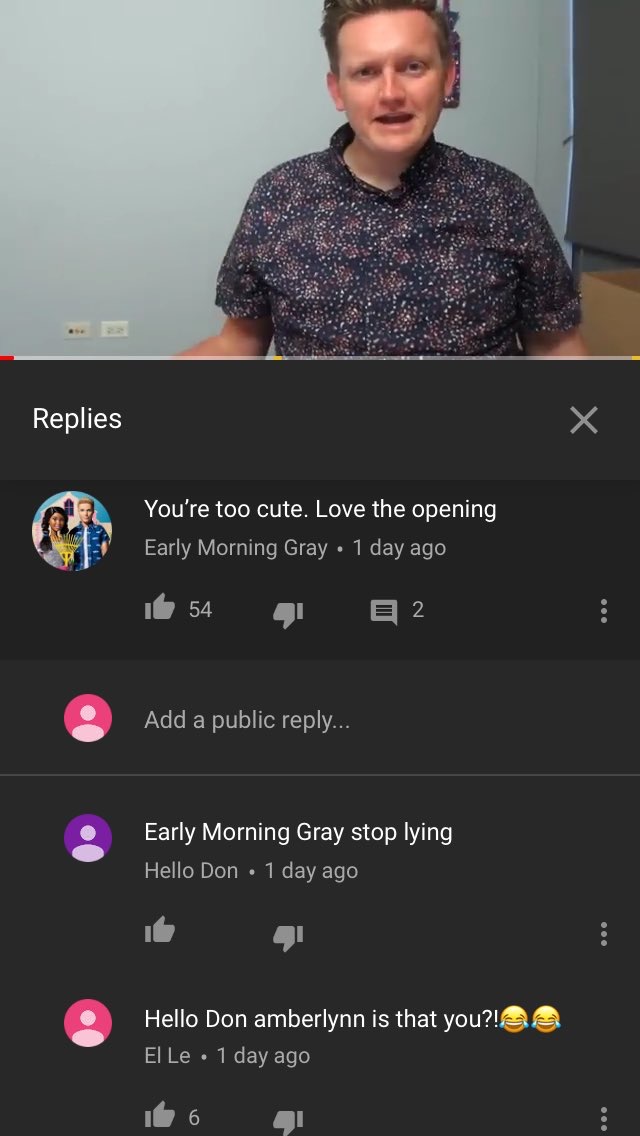Open Hello Don's channel name link
Screen dimensions: 640x1136
191,870
